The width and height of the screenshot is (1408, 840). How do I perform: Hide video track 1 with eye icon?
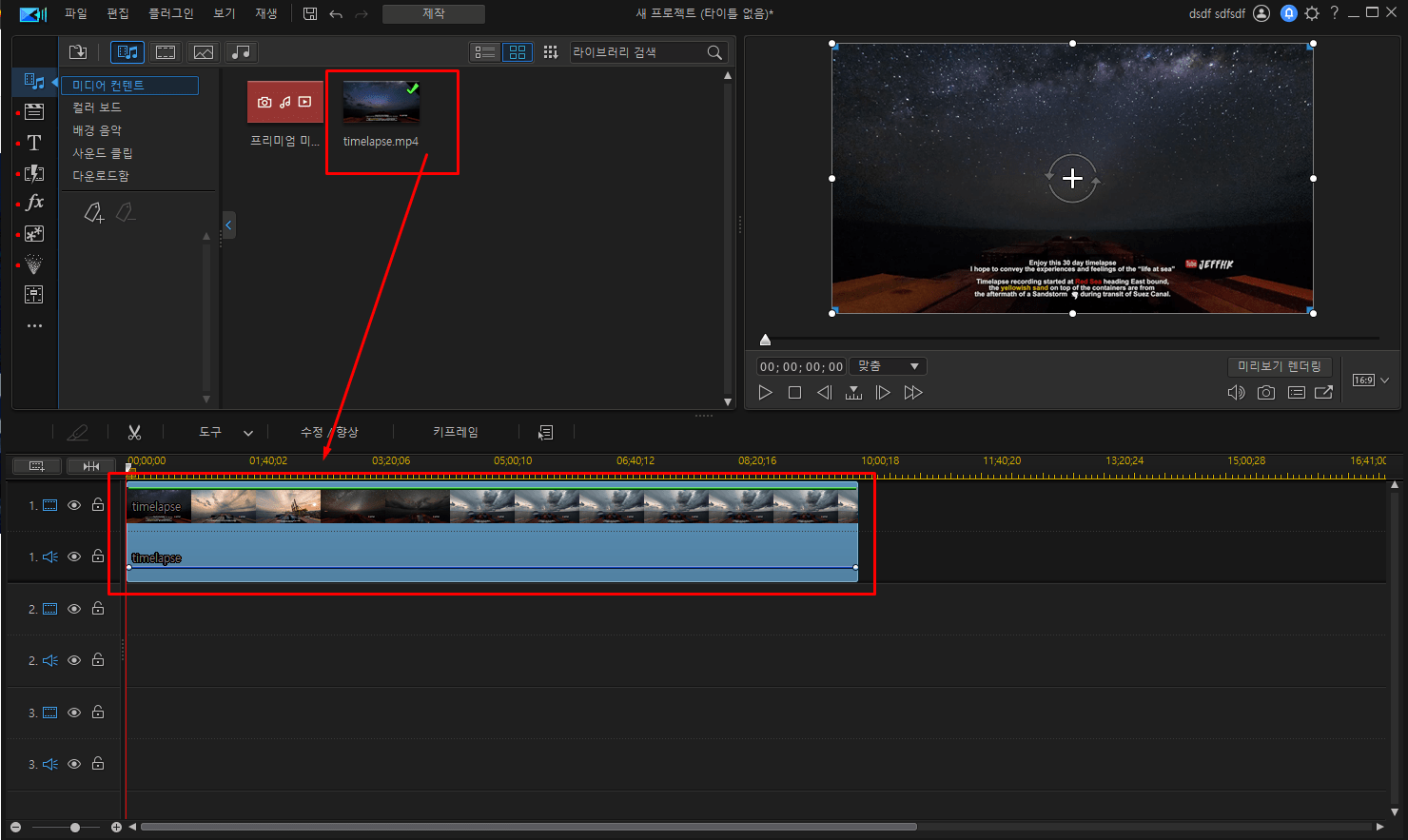click(74, 505)
